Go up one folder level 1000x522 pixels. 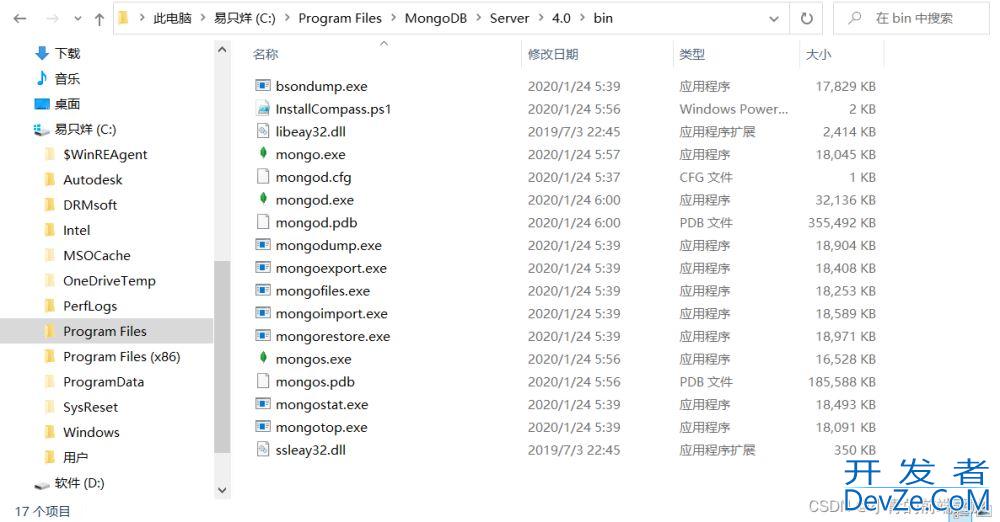tap(99, 19)
